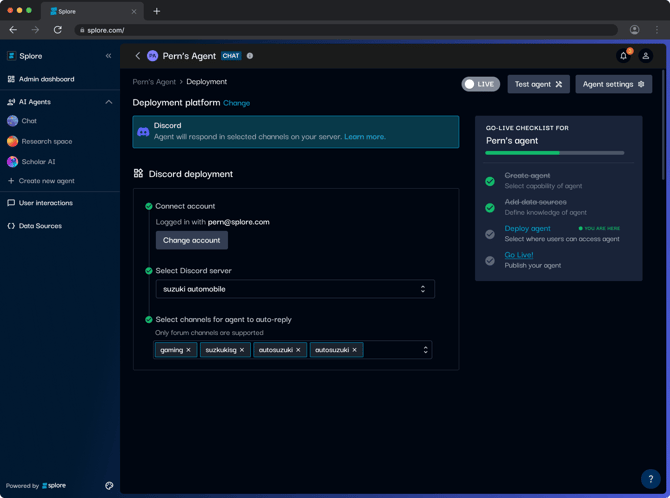
Task: Click Create new agent
Action: click(x=41, y=181)
